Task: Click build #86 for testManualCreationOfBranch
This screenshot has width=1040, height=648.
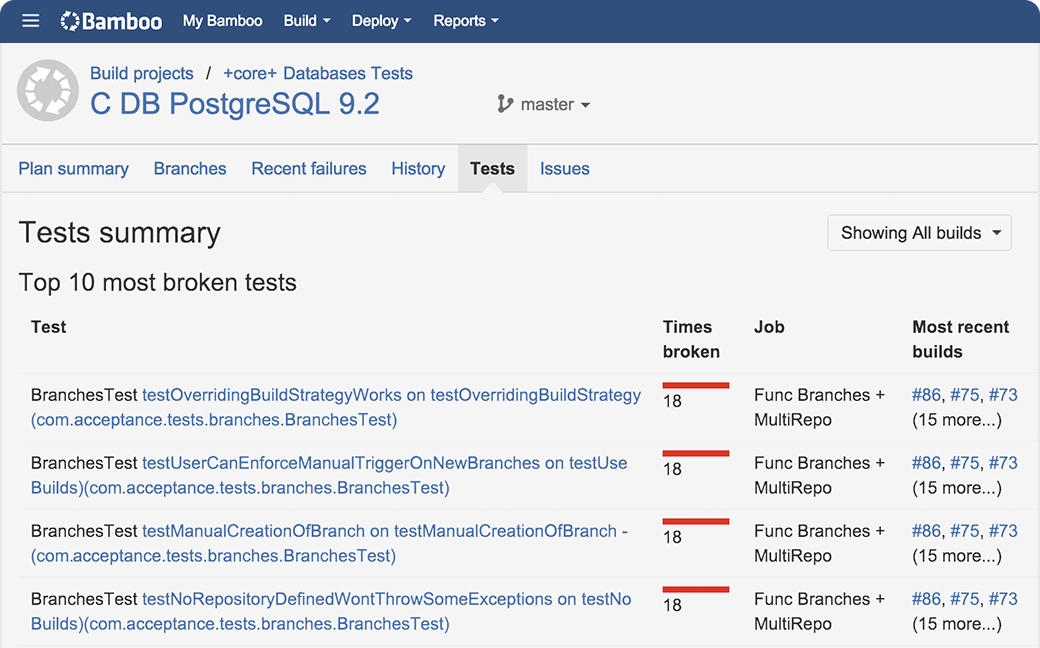Action: 926,531
